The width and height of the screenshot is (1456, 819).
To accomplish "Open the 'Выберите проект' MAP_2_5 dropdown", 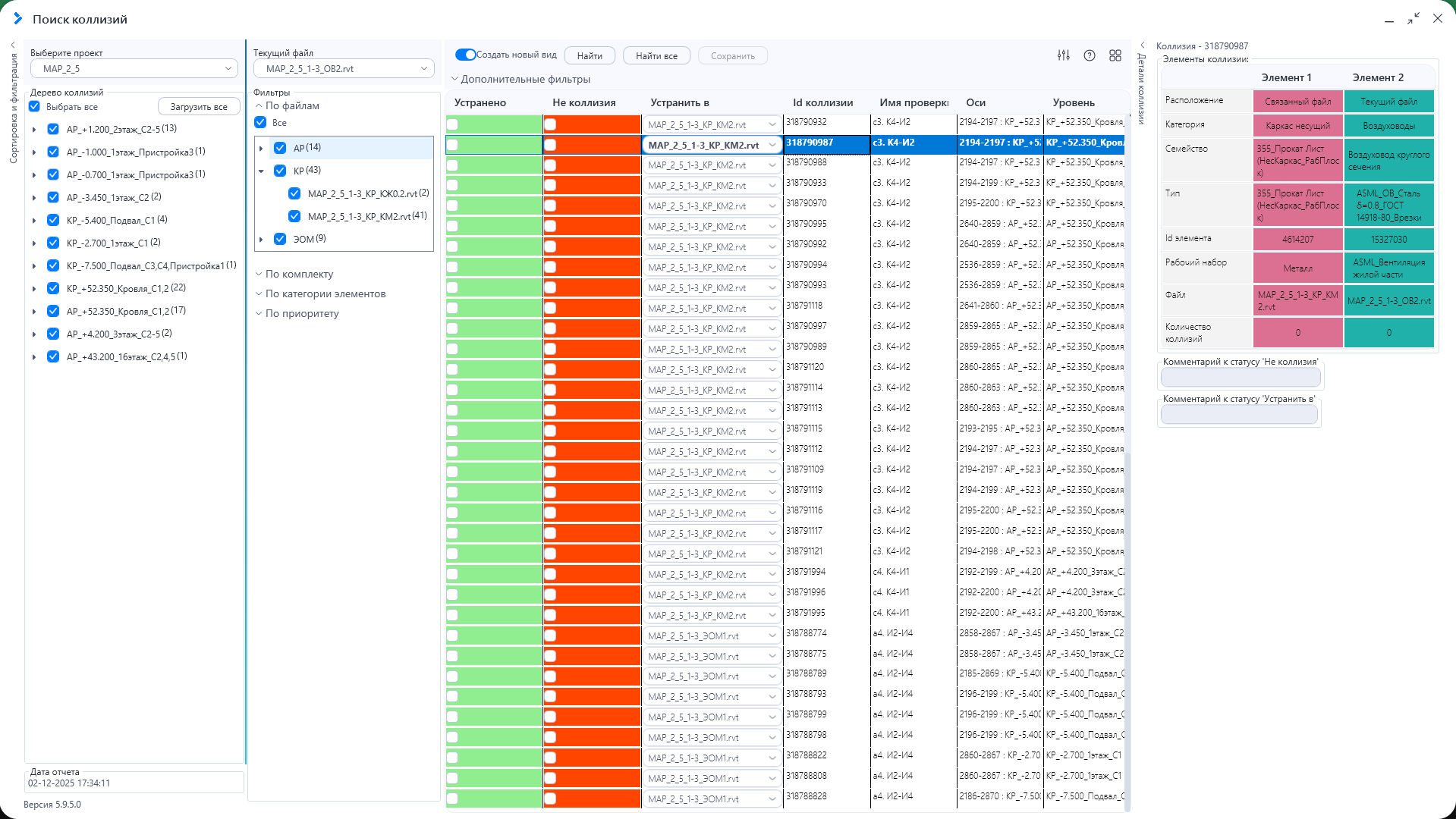I will point(134,69).
